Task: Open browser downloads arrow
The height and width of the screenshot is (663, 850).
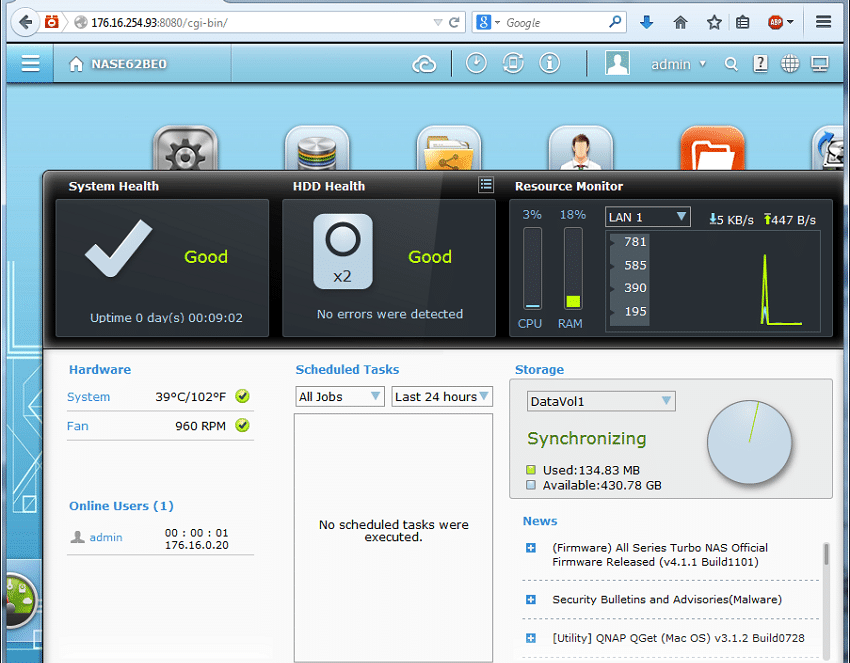Action: [x=646, y=23]
